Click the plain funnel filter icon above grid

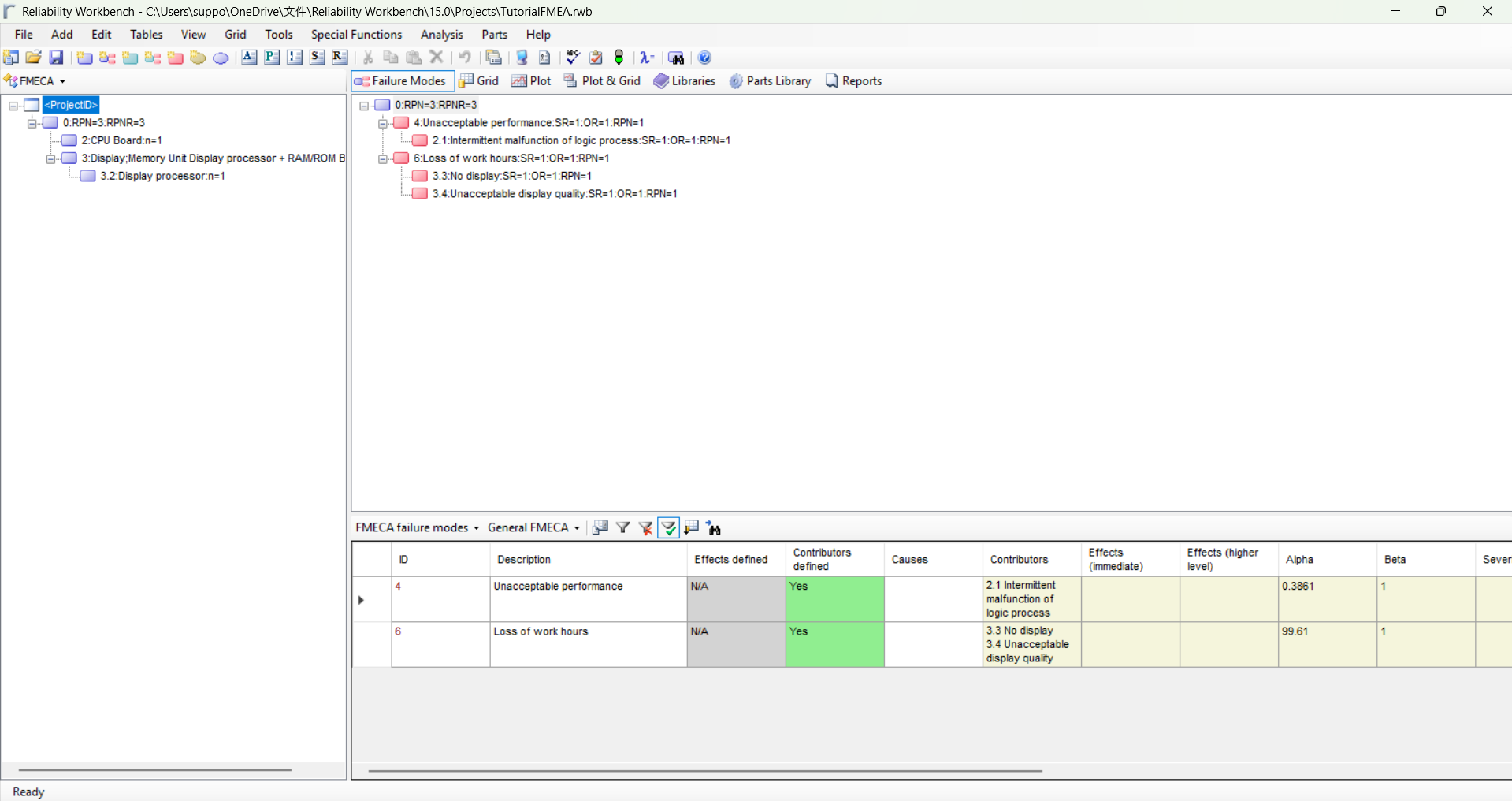(622, 527)
